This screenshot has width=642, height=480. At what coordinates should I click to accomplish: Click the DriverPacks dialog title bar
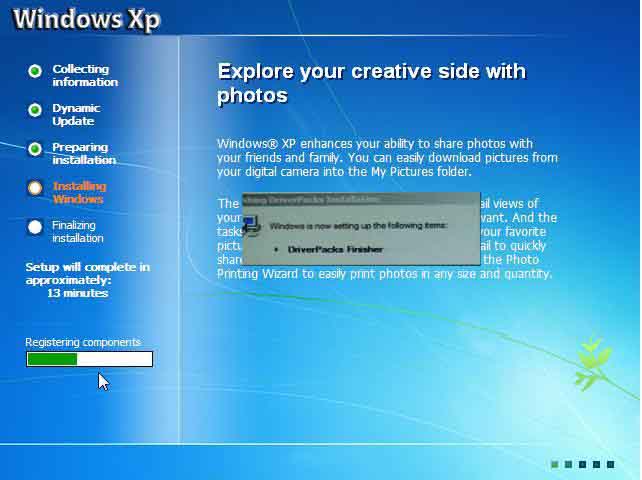(361, 199)
